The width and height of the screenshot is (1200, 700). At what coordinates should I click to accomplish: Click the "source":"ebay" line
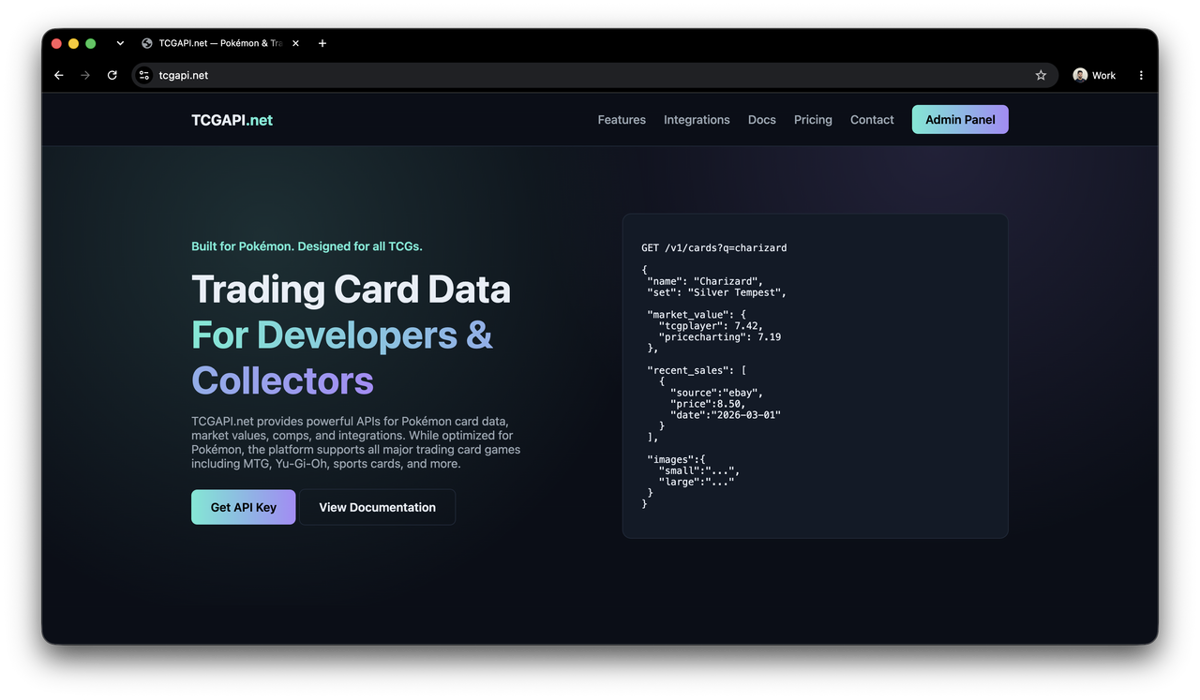pos(717,393)
